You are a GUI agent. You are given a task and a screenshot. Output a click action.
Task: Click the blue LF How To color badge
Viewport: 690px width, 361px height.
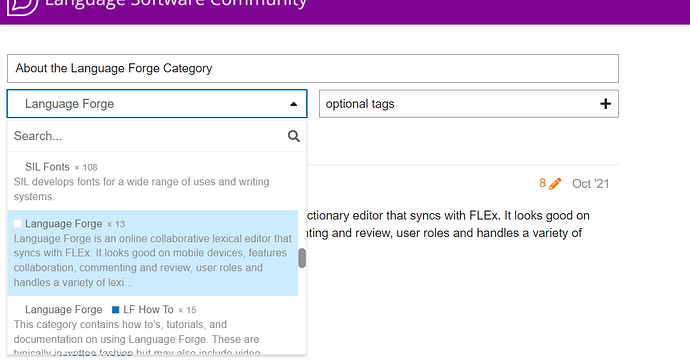pyautogui.click(x=116, y=310)
